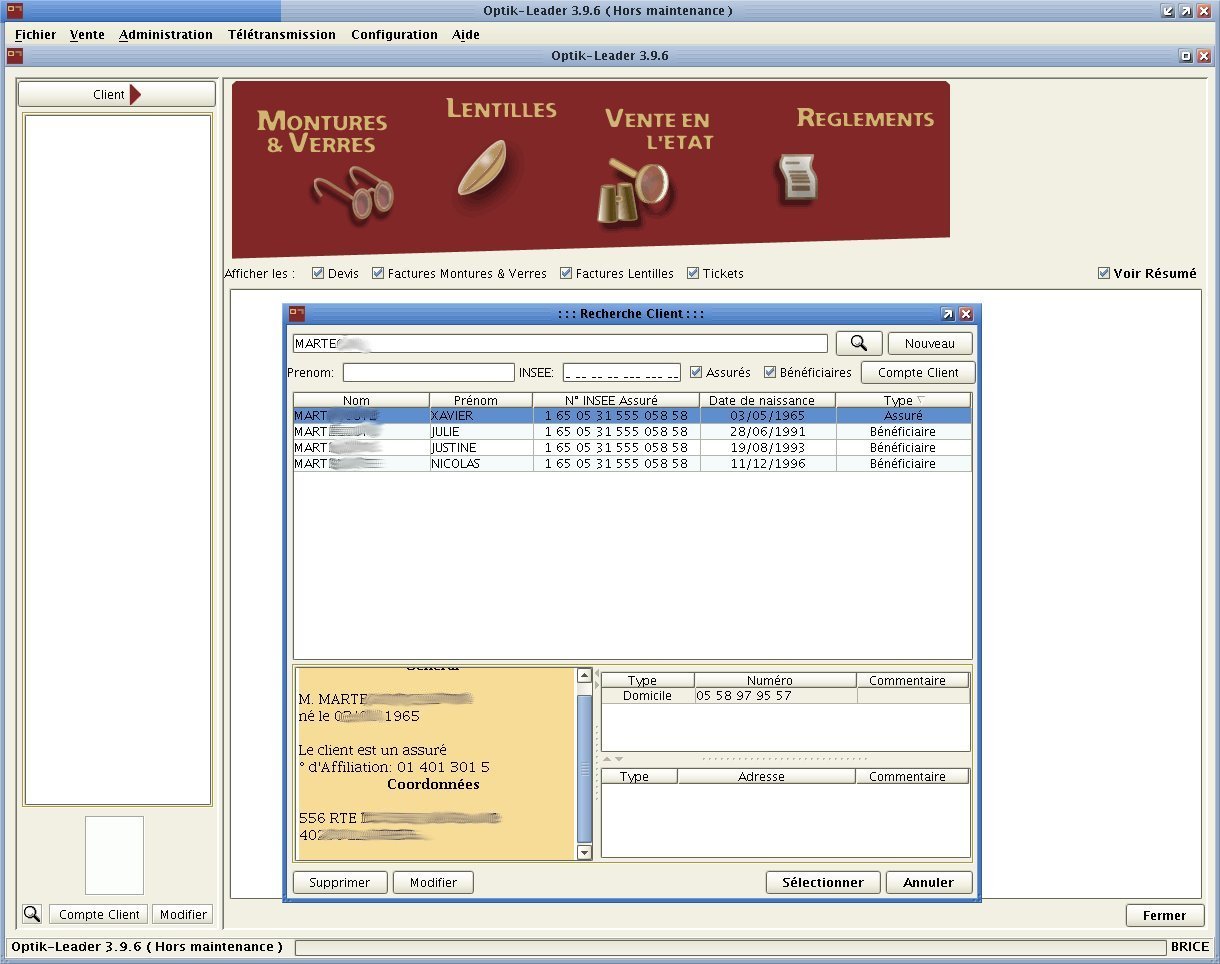The width and height of the screenshot is (1220, 964).
Task: Click Compte Client button in the search dialog
Action: tap(918, 372)
